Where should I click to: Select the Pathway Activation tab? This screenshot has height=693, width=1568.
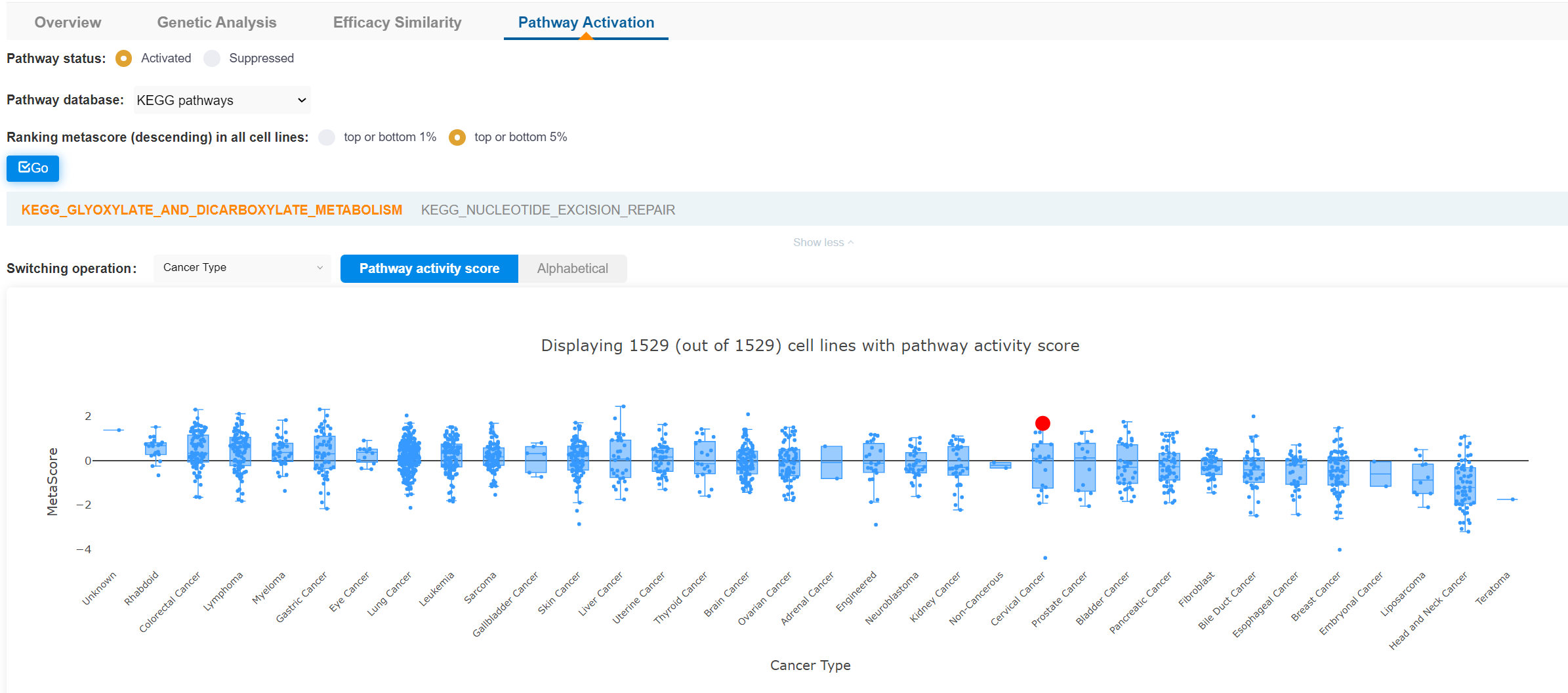click(x=586, y=22)
